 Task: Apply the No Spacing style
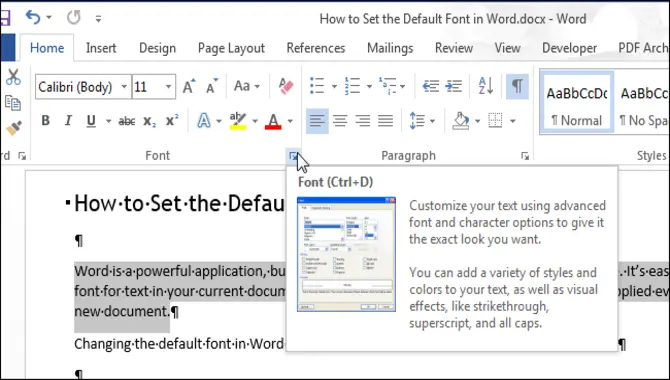pyautogui.click(x=643, y=103)
